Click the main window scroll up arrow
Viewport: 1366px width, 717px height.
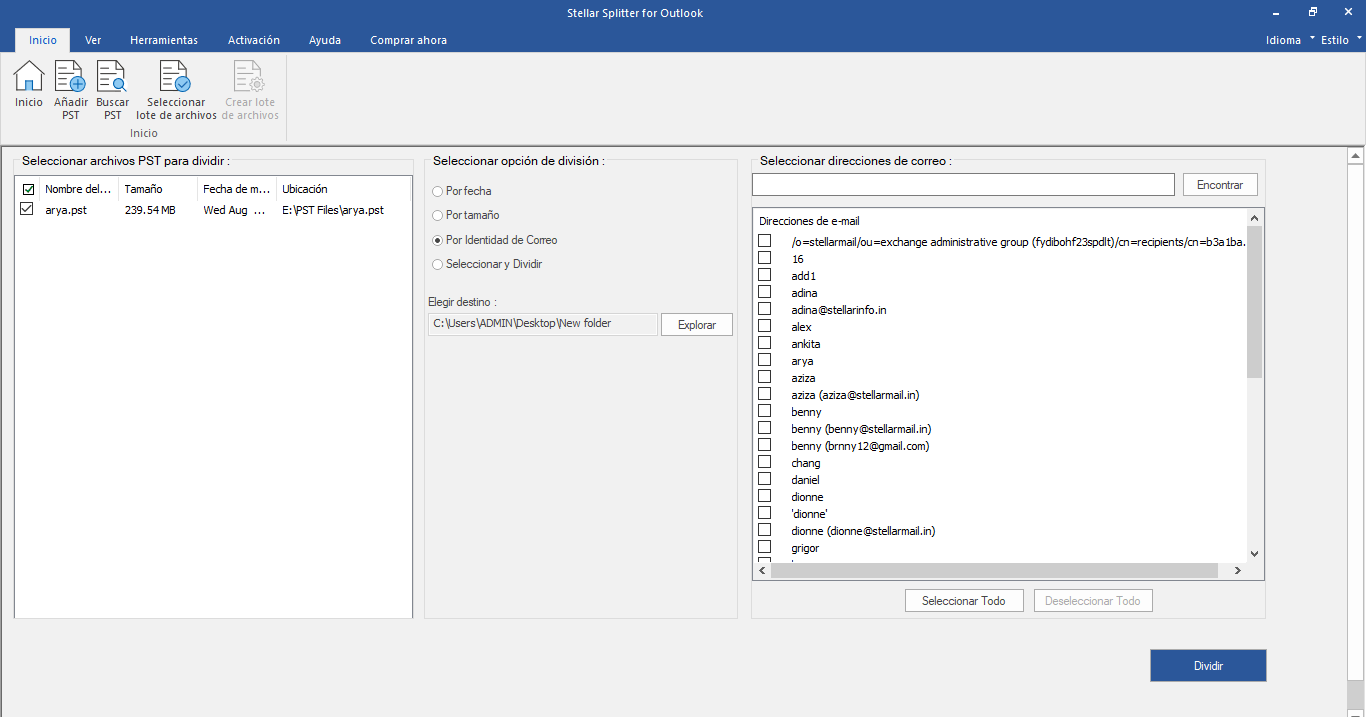pos(1356,155)
